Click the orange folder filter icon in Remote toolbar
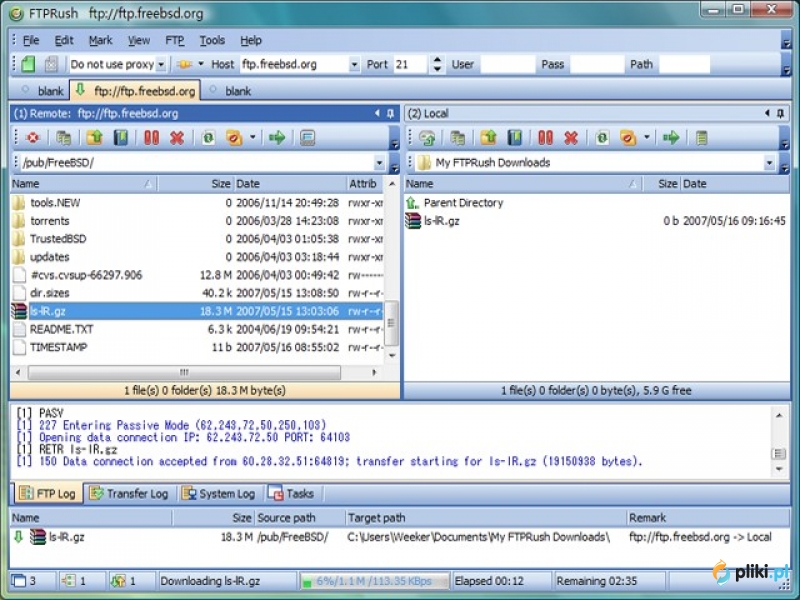This screenshot has width=800, height=600. tap(234, 138)
